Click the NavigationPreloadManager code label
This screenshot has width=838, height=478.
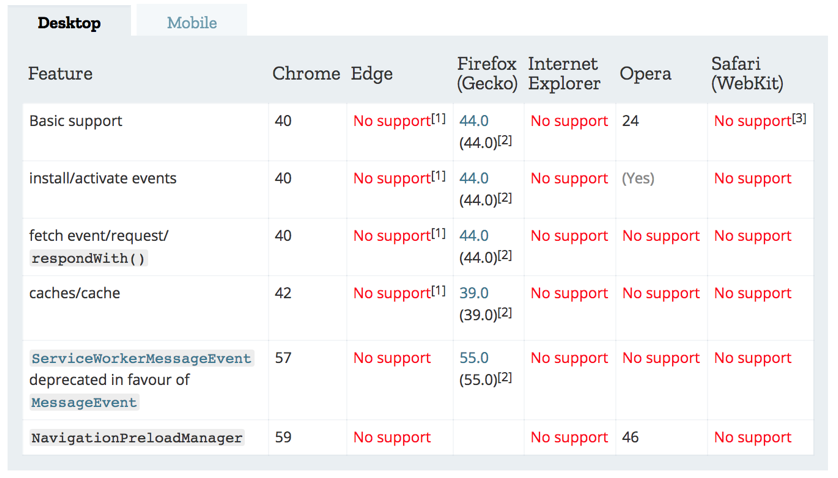(x=137, y=438)
